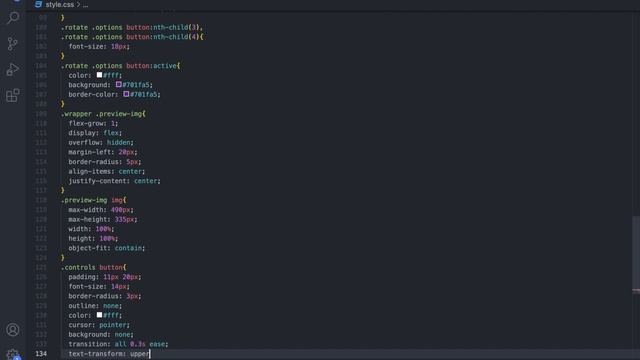Image resolution: width=640 pixels, height=360 pixels.
Task: Select style.css in the breadcrumb
Action: coord(60,5)
